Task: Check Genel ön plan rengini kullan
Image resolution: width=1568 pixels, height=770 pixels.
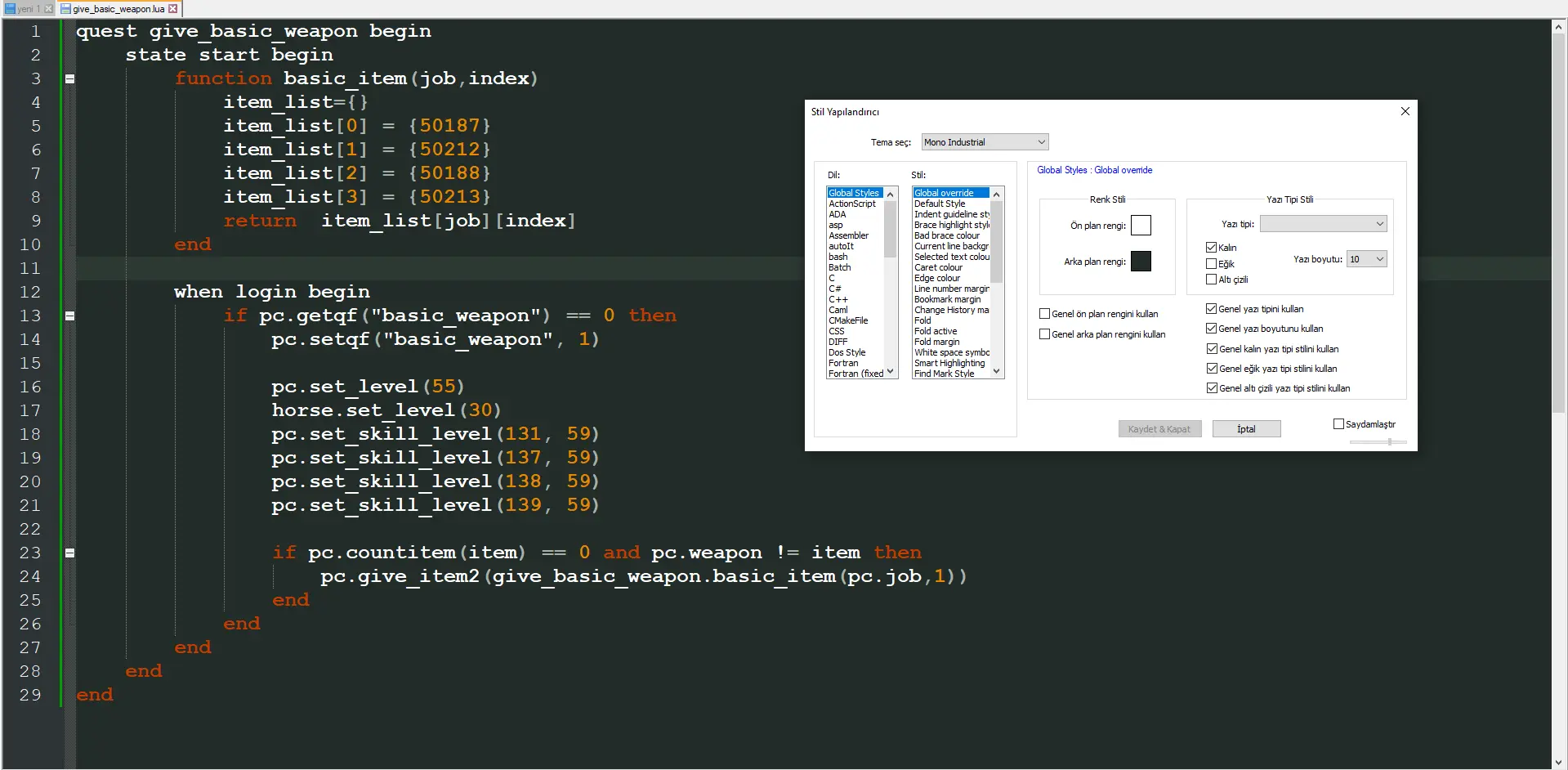Action: tap(1044, 314)
